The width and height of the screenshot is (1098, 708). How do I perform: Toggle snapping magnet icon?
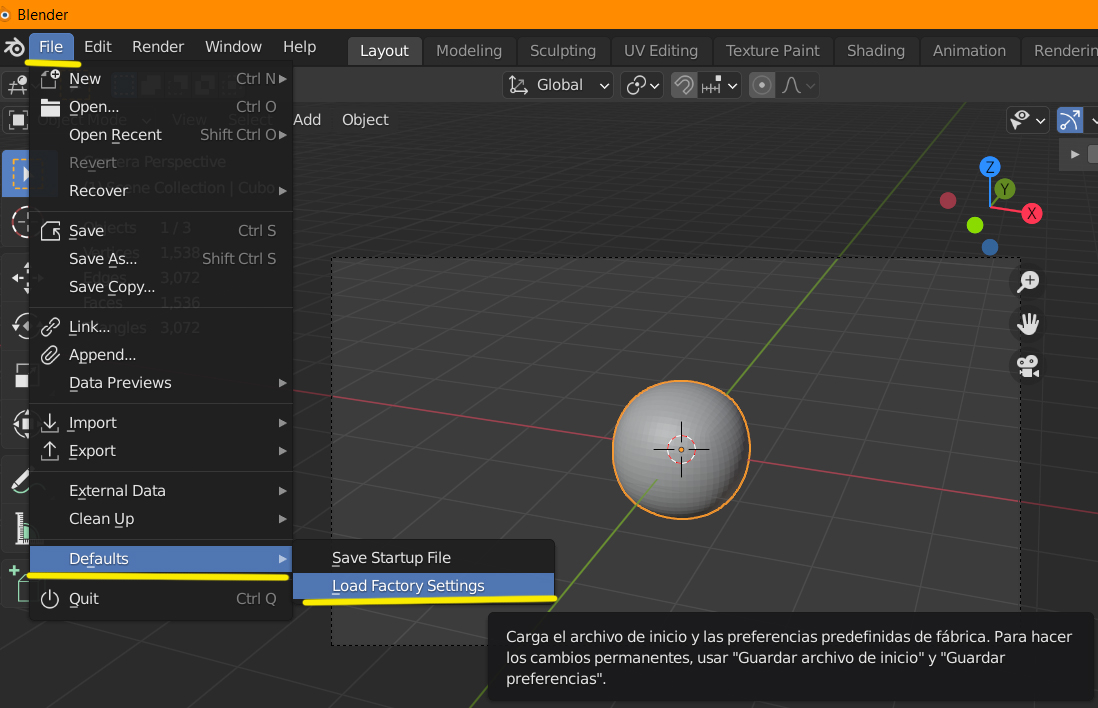684,85
